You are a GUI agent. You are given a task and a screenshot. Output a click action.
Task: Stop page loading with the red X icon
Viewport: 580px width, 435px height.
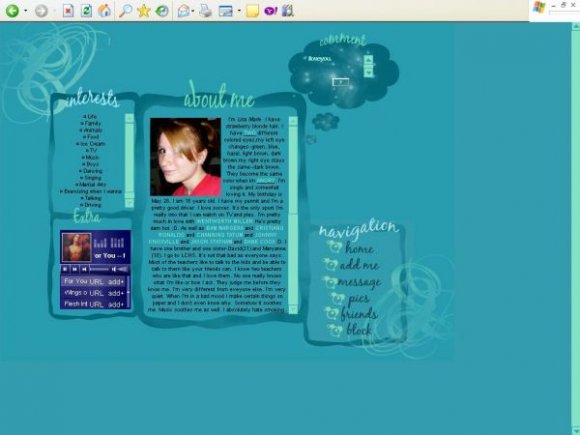tap(68, 10)
